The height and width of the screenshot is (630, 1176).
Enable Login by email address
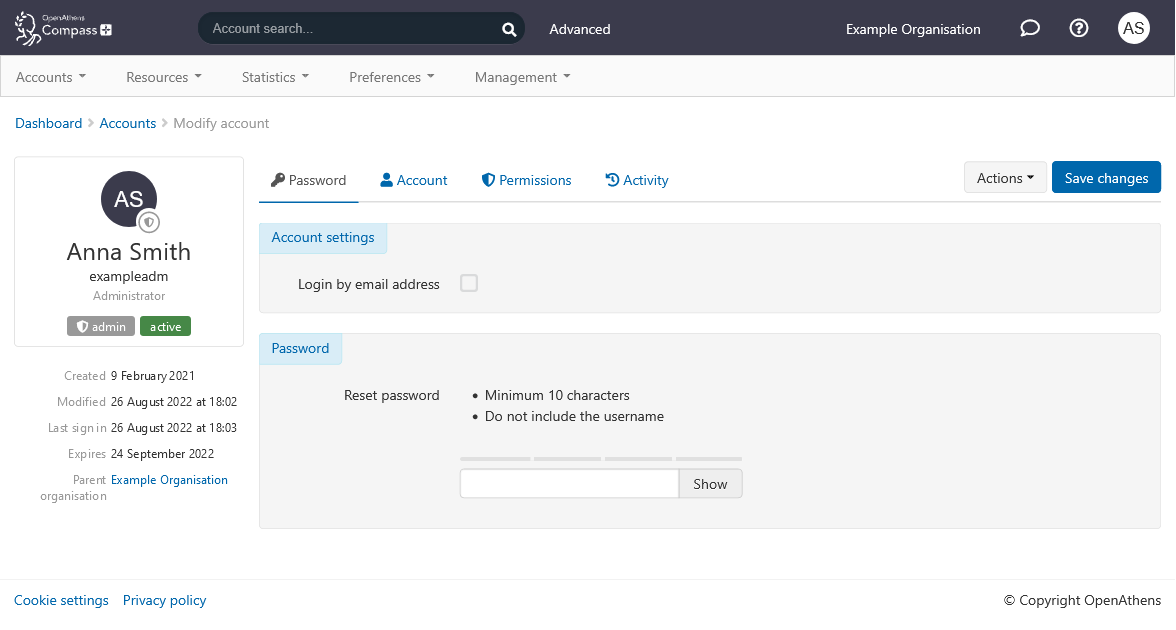468,283
